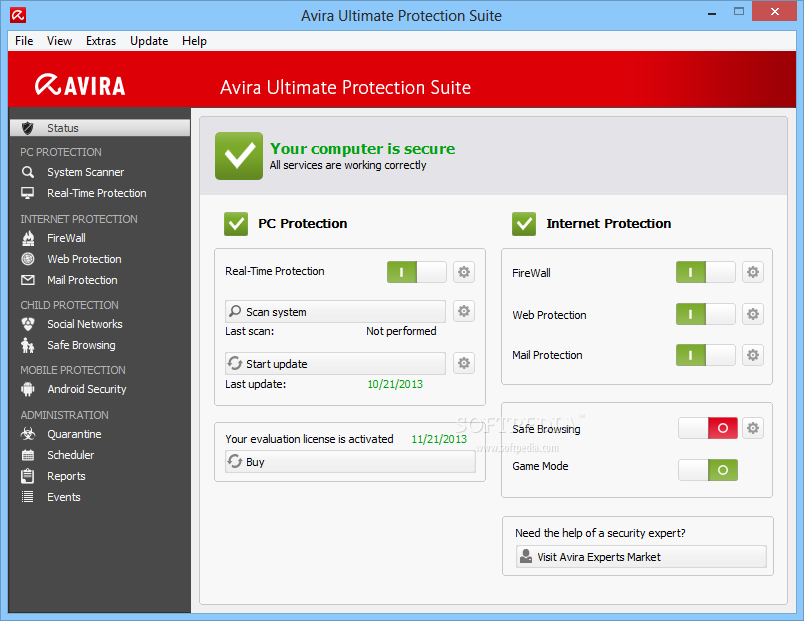This screenshot has height=621, width=804.
Task: Click the Quarantine biohazard icon
Action: tap(28, 434)
